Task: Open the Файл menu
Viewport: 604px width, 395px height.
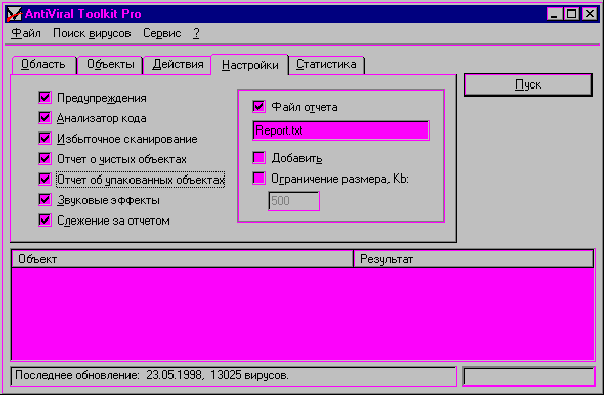Action: (26, 34)
